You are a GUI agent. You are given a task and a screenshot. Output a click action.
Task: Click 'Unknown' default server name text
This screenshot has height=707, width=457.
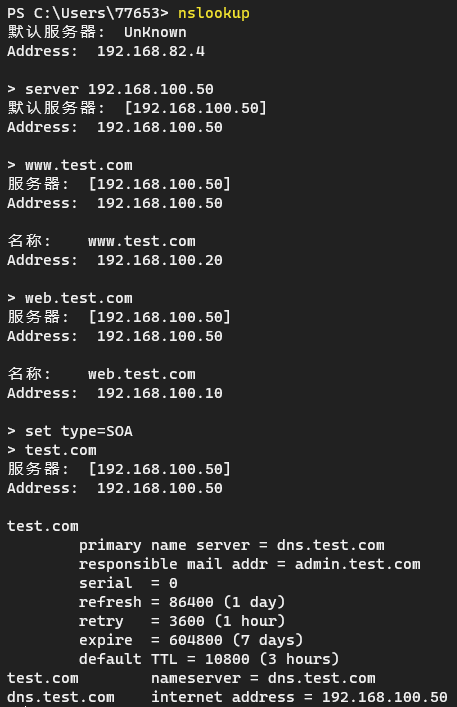point(155,32)
